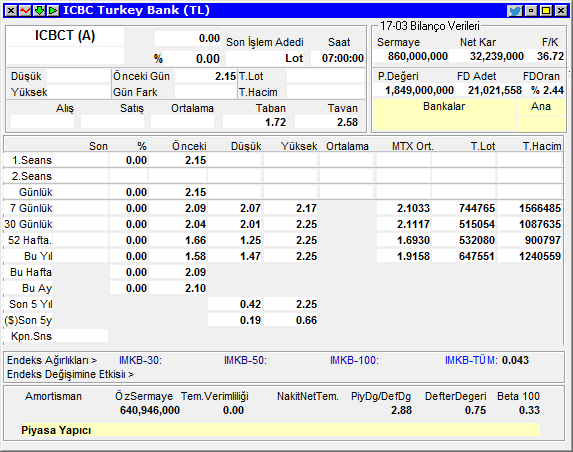Click the Bu Yıl row label
Image resolution: width=573 pixels, height=452 pixels.
pos(38,256)
